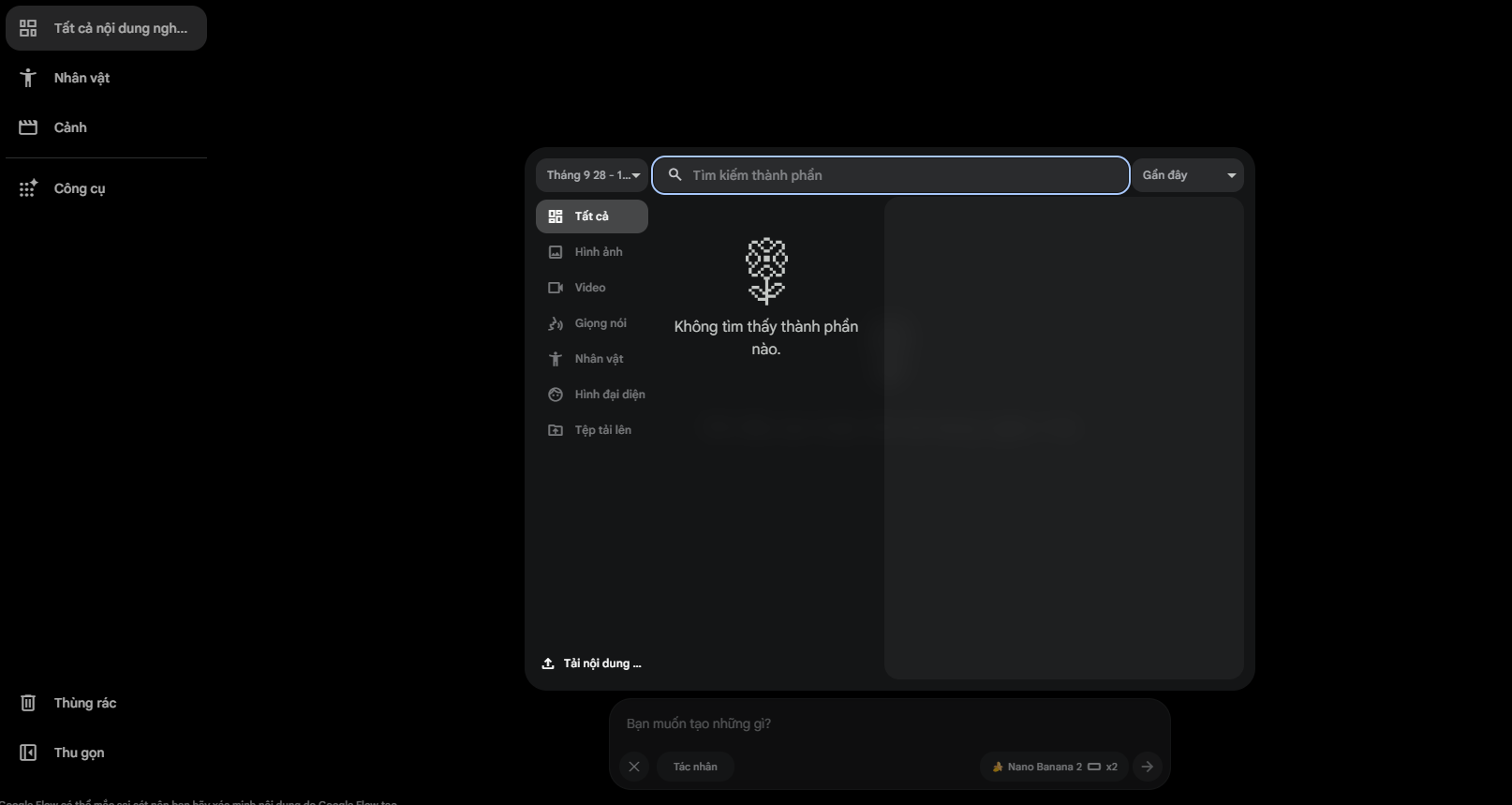The image size is (1512, 805).
Task: Click the Tất cả grid icon in the picker
Action: [556, 216]
